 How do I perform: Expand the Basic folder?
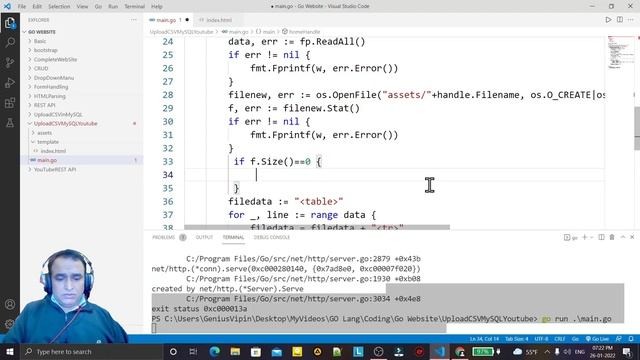[40, 41]
